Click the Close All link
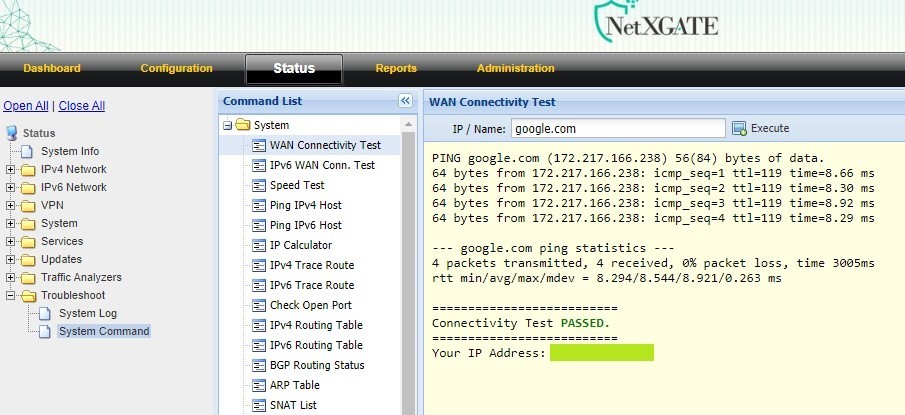 point(82,106)
